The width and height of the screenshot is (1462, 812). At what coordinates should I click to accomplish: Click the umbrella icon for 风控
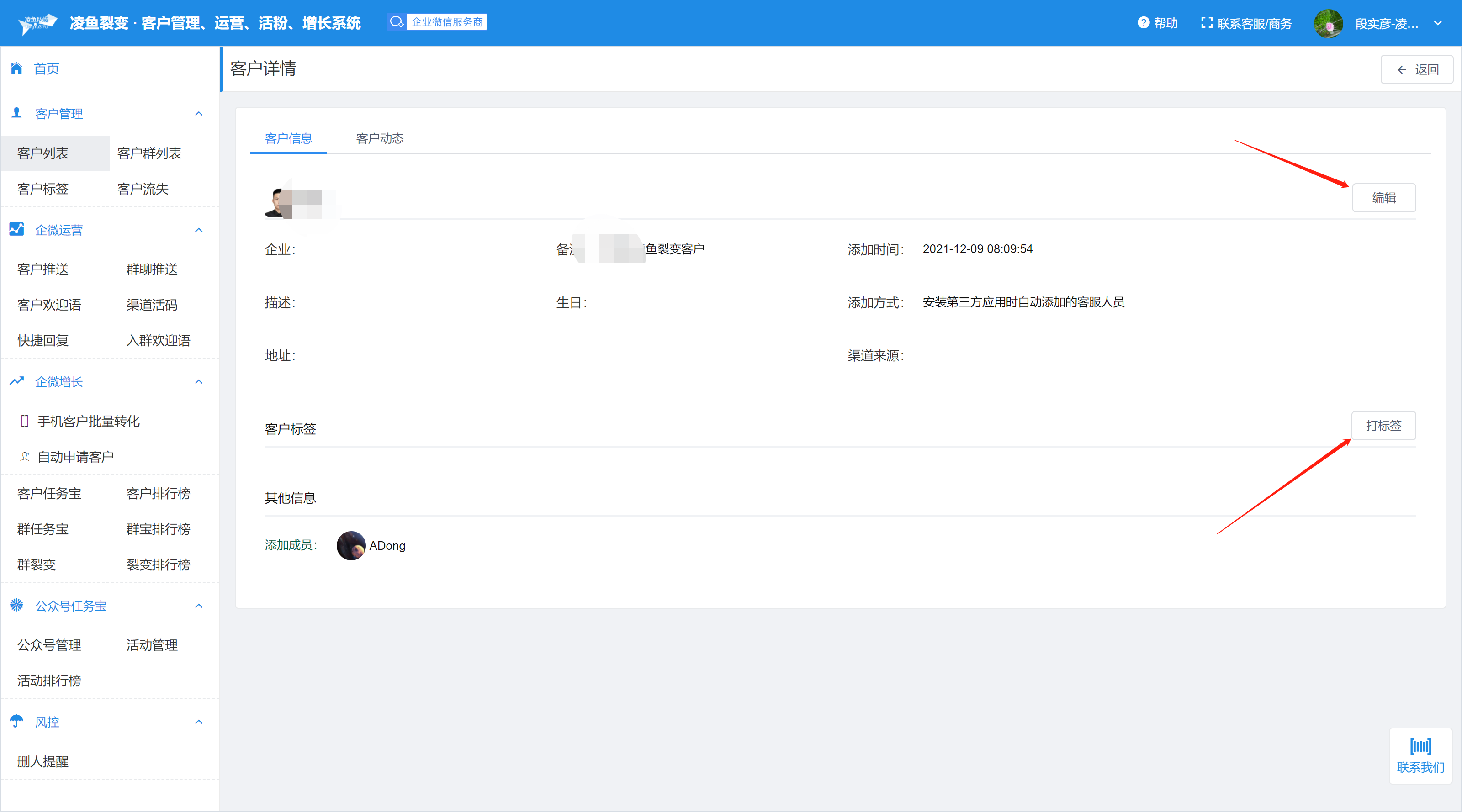[x=16, y=721]
